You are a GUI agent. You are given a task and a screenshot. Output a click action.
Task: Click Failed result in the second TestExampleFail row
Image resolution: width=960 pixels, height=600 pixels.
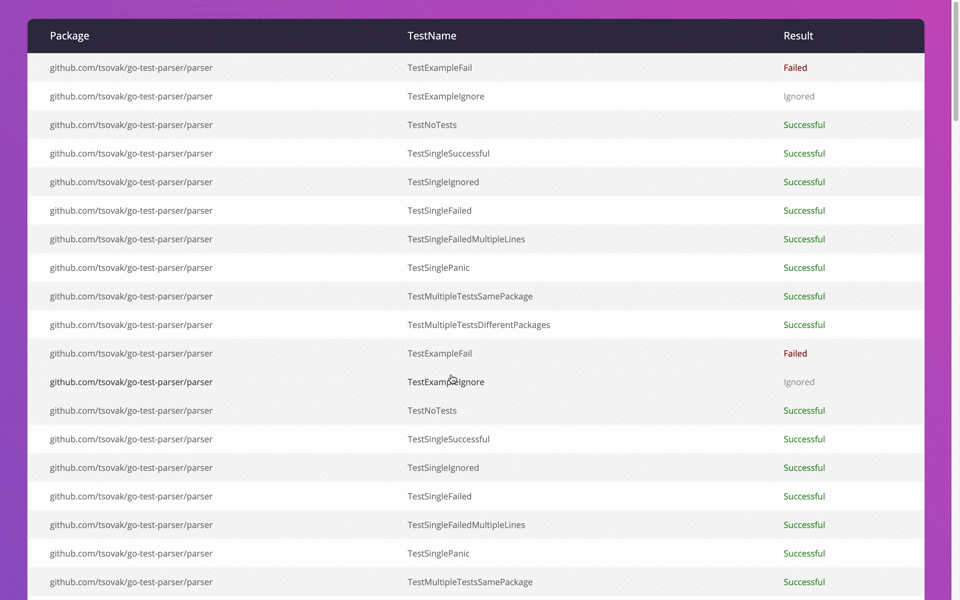795,354
